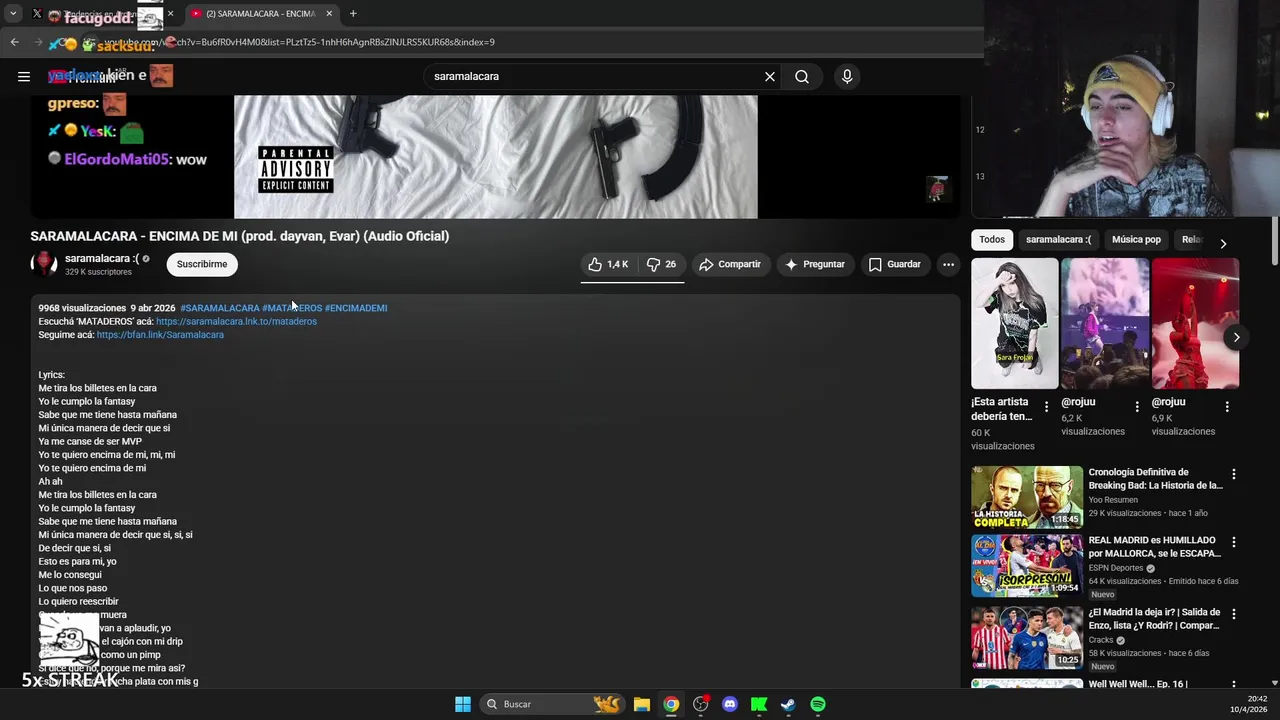This screenshot has height=720, width=1280.
Task: Open Google Chrome taskbar icon
Action: point(671,704)
